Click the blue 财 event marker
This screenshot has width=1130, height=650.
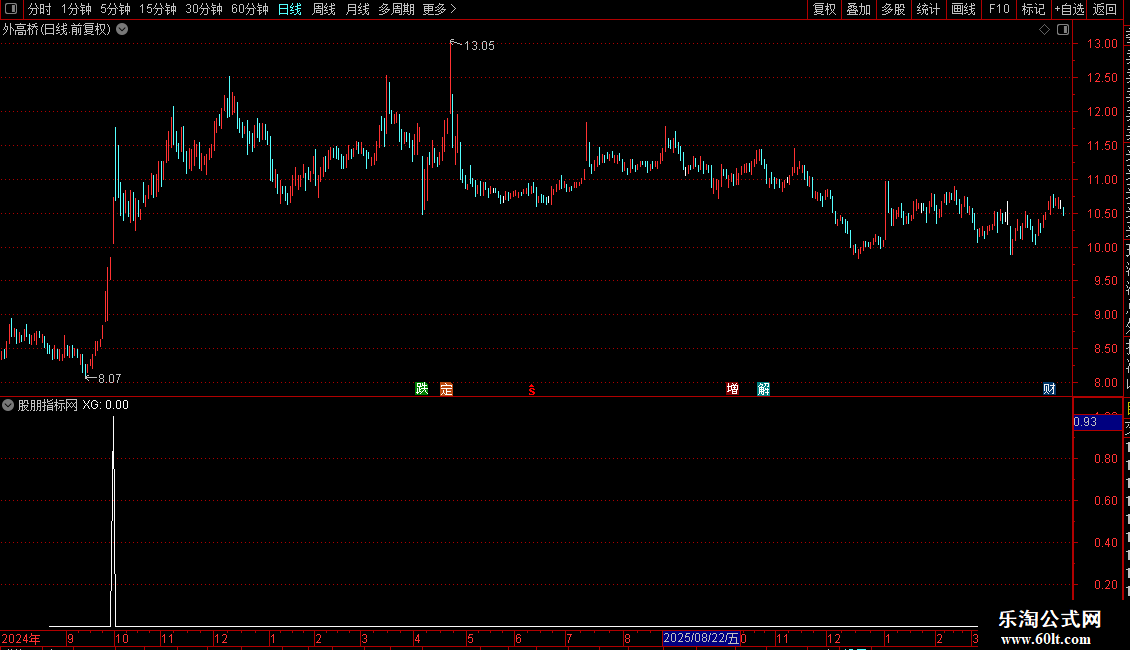point(1049,389)
